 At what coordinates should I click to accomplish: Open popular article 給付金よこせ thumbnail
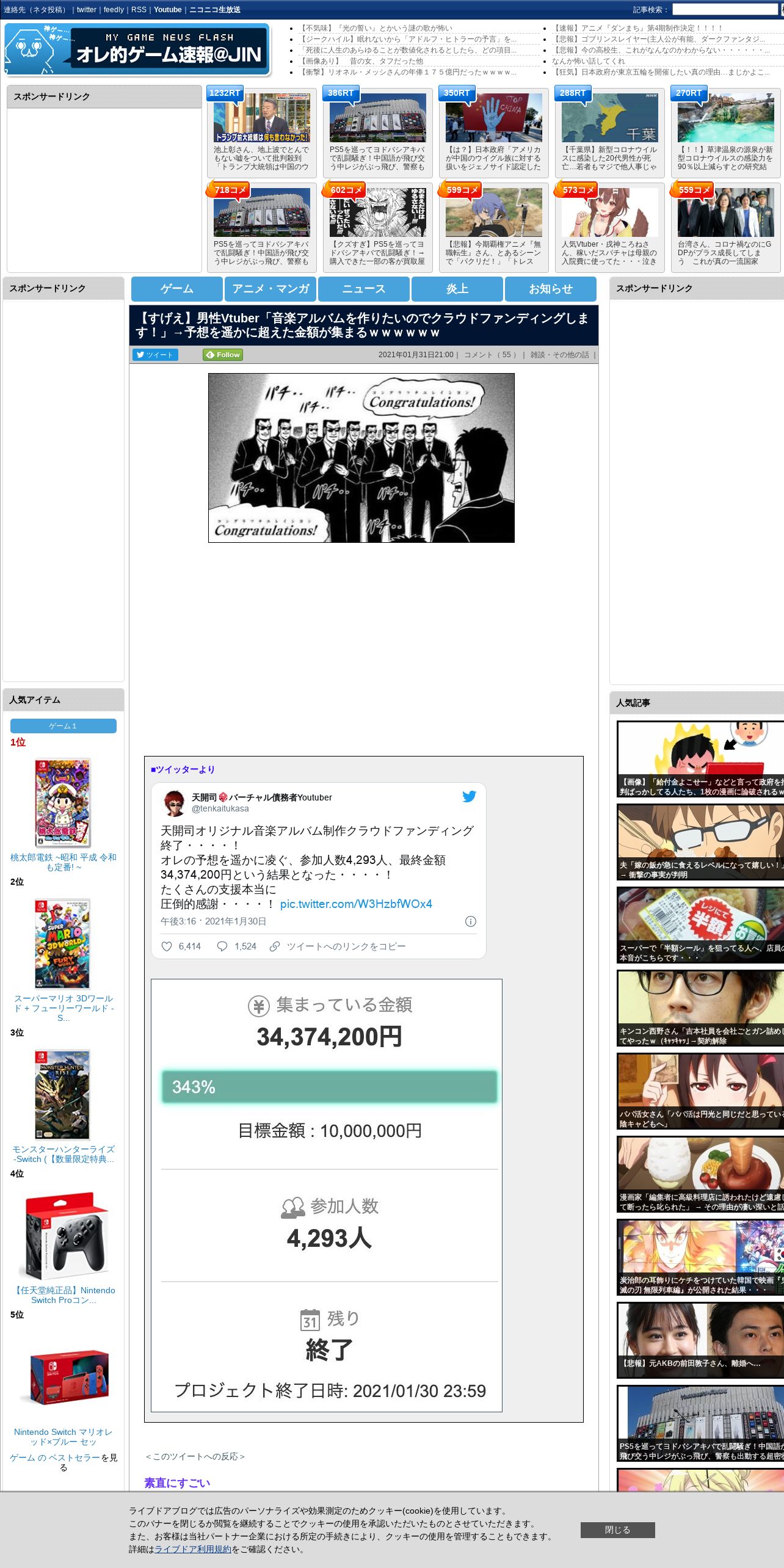coord(700,759)
